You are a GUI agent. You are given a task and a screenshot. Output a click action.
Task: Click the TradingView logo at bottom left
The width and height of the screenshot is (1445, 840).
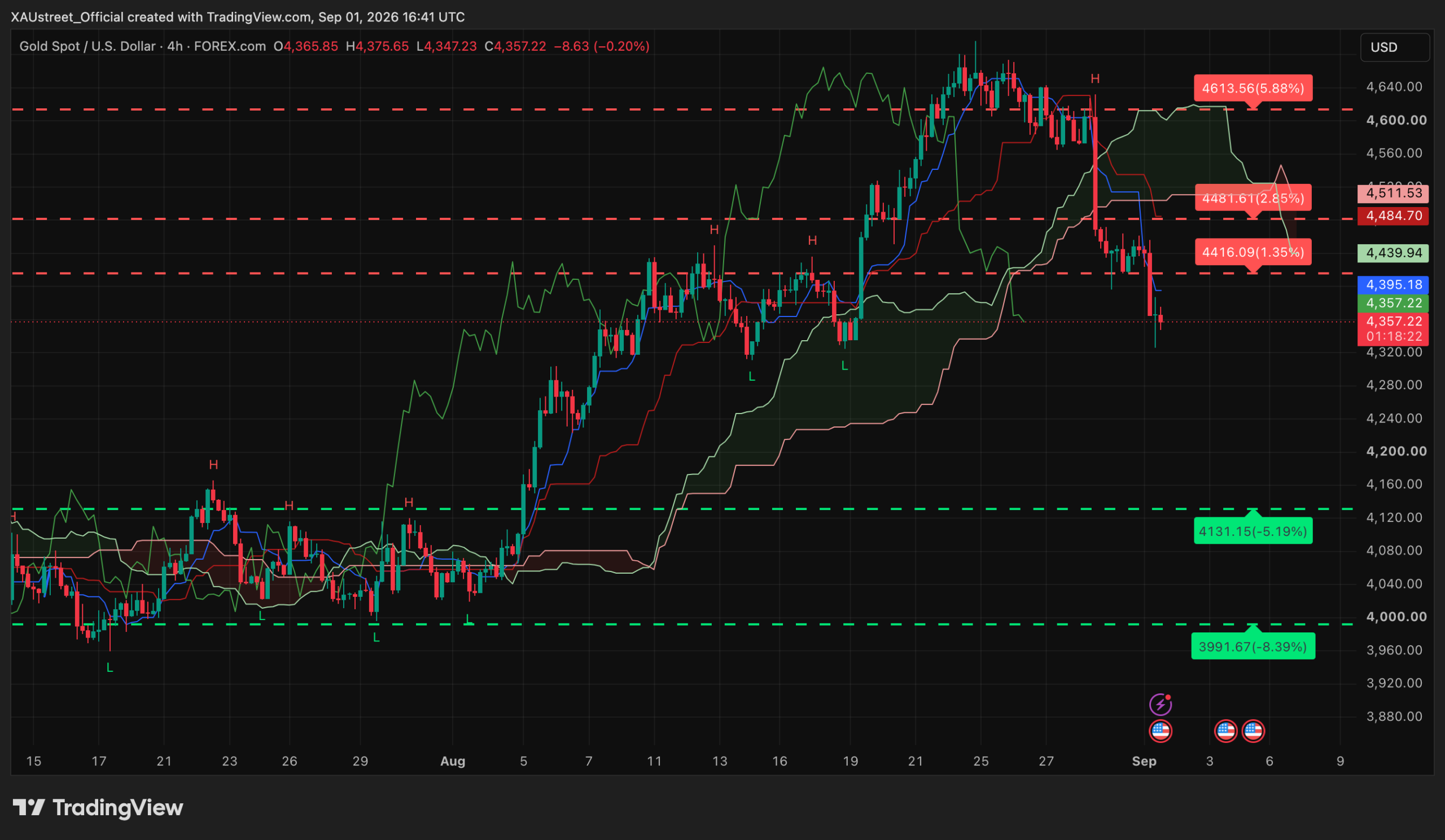point(98,808)
